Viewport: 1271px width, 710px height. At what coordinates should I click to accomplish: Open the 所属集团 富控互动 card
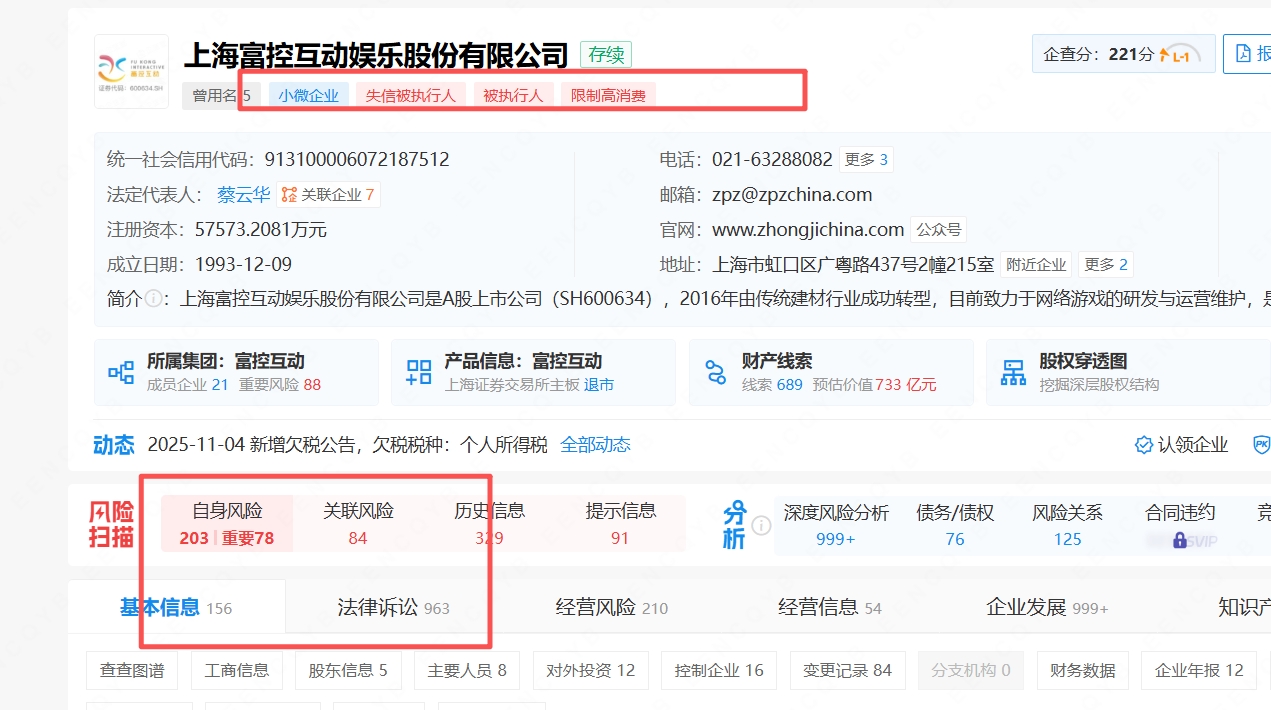point(236,372)
